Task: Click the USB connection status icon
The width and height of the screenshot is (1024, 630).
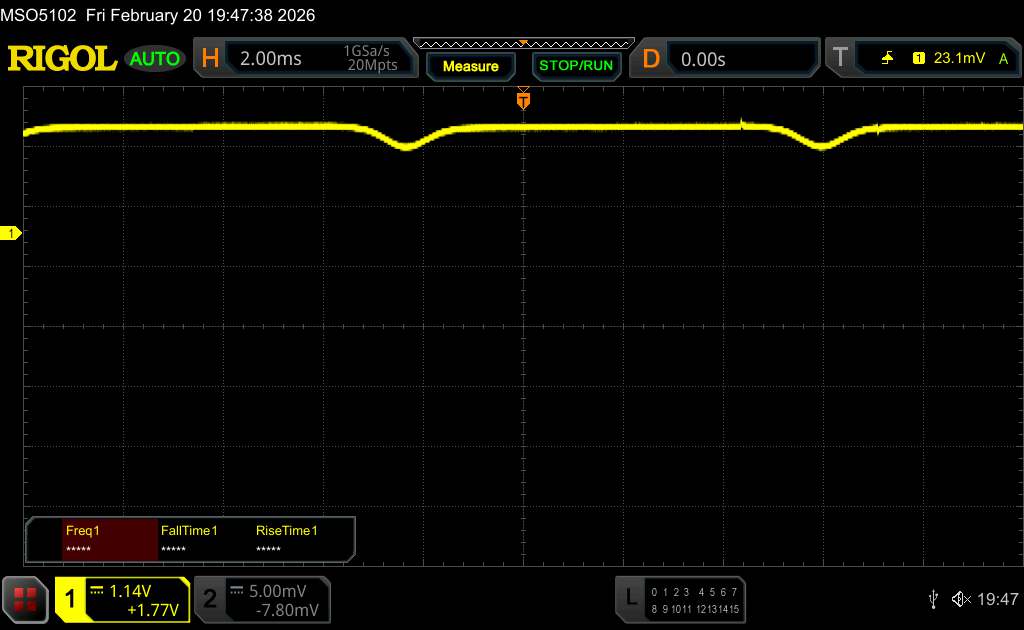Action: pyautogui.click(x=934, y=598)
